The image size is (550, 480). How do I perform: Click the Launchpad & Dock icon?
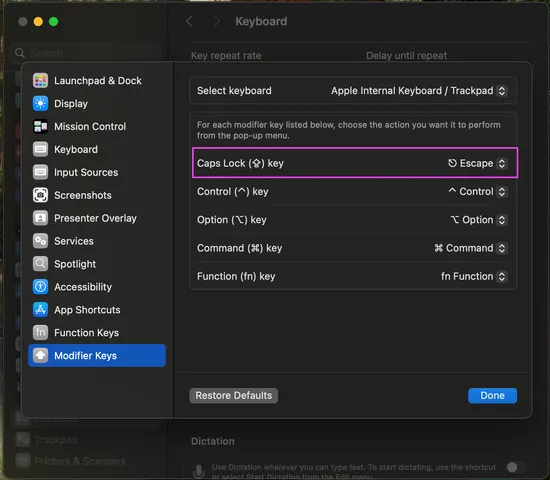pos(40,81)
